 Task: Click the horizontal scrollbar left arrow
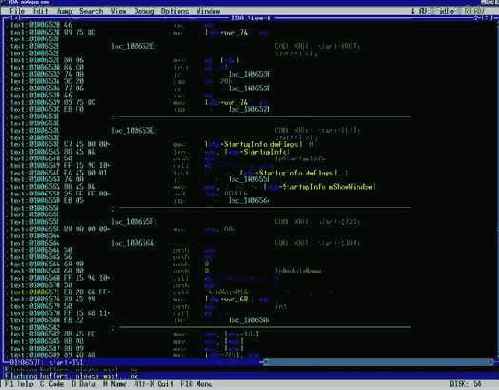click(x=262, y=362)
